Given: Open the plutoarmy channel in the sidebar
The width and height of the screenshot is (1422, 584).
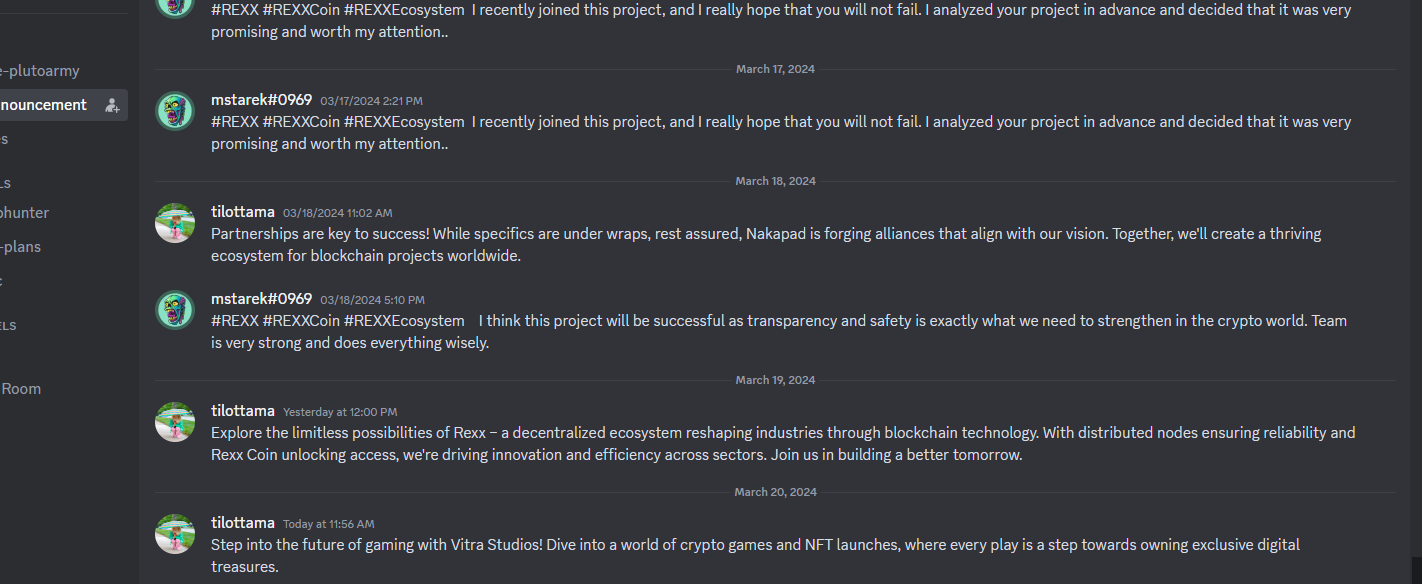Looking at the screenshot, I should point(40,71).
